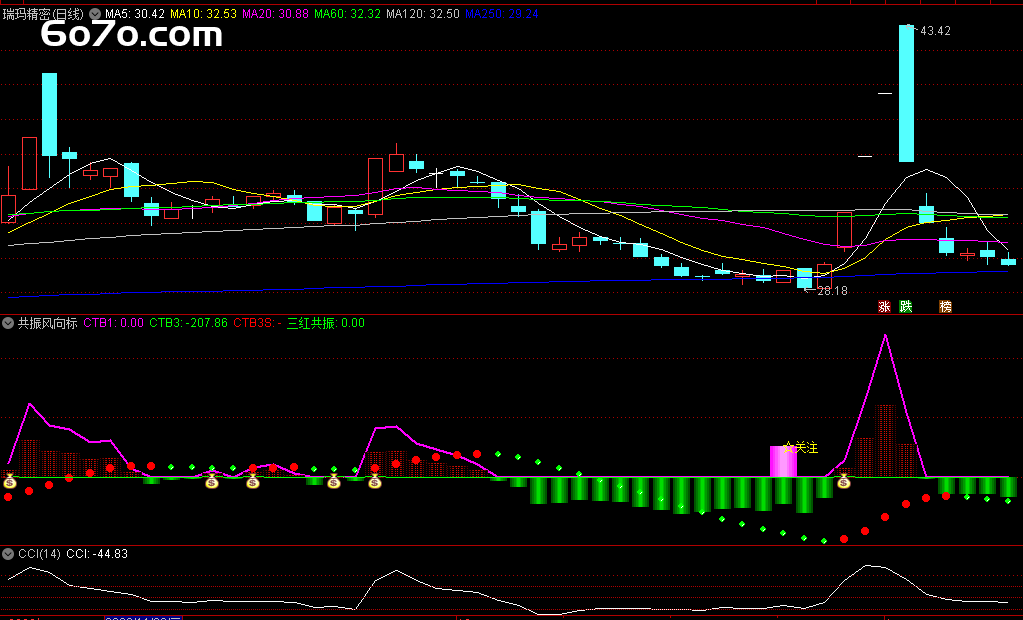Open the 瑞玛精密(日线) chart dropdown arrow
1023x620 pixels.
(x=95, y=14)
